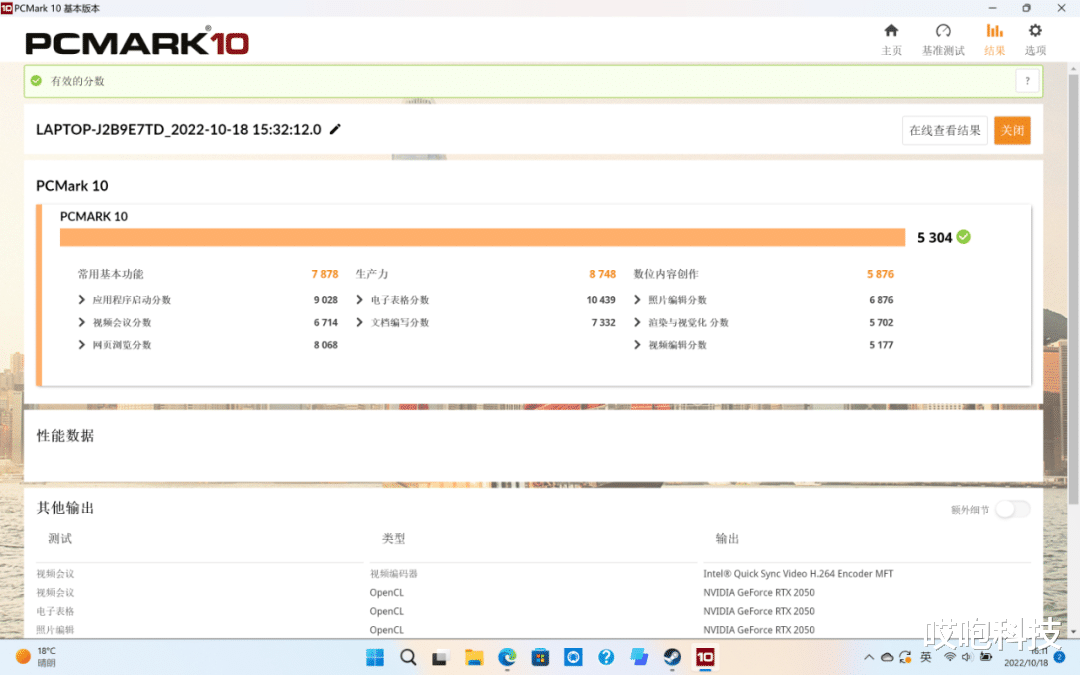Open Microsoft Edge from the taskbar
The height and width of the screenshot is (675, 1080).
(506, 658)
